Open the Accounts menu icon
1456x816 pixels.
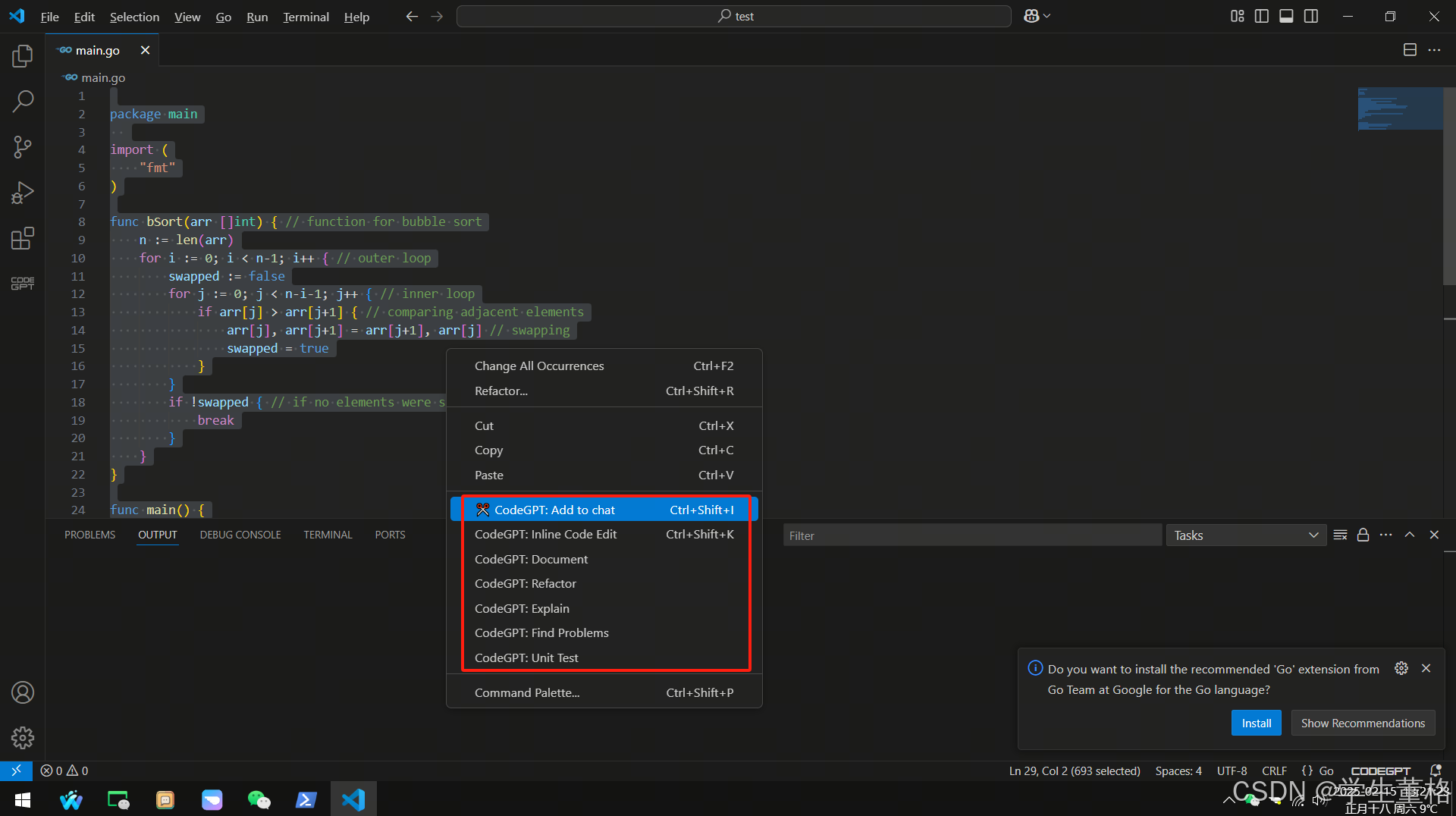coord(23,692)
